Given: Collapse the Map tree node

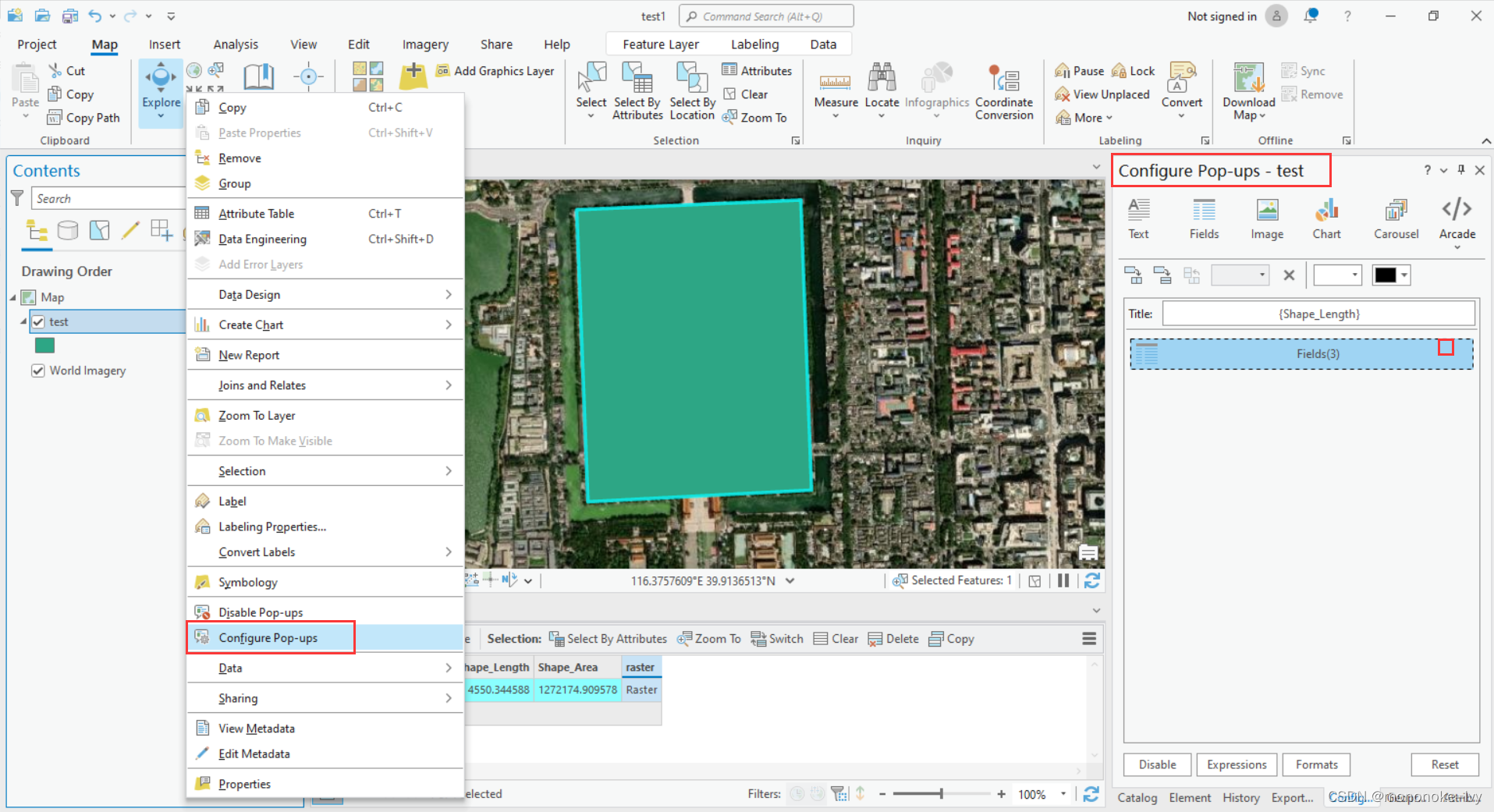Looking at the screenshot, I should [x=13, y=297].
